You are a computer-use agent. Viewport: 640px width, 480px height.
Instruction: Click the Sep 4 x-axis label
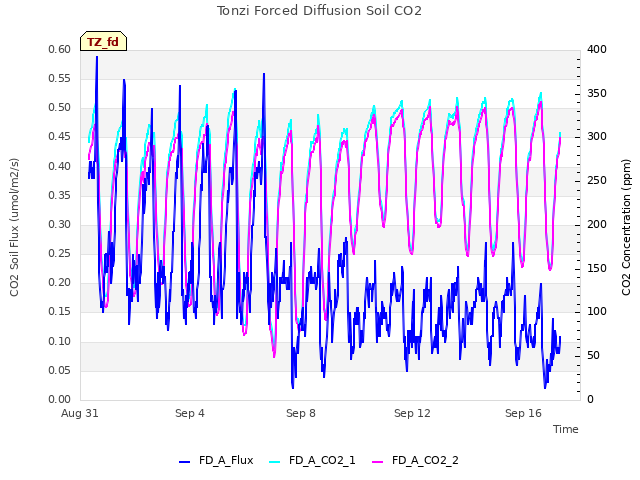[x=190, y=413]
